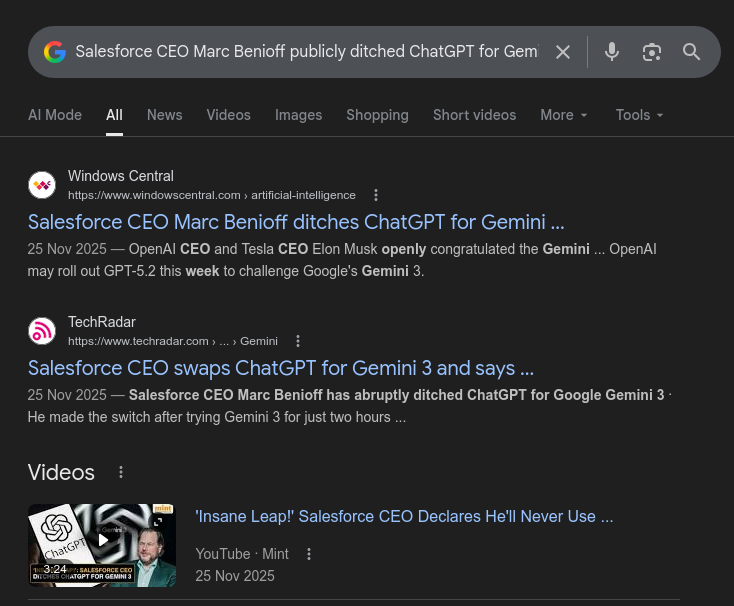The height and width of the screenshot is (606, 734).
Task: Open three-dot menu for YouTube Mint video
Action: point(309,554)
